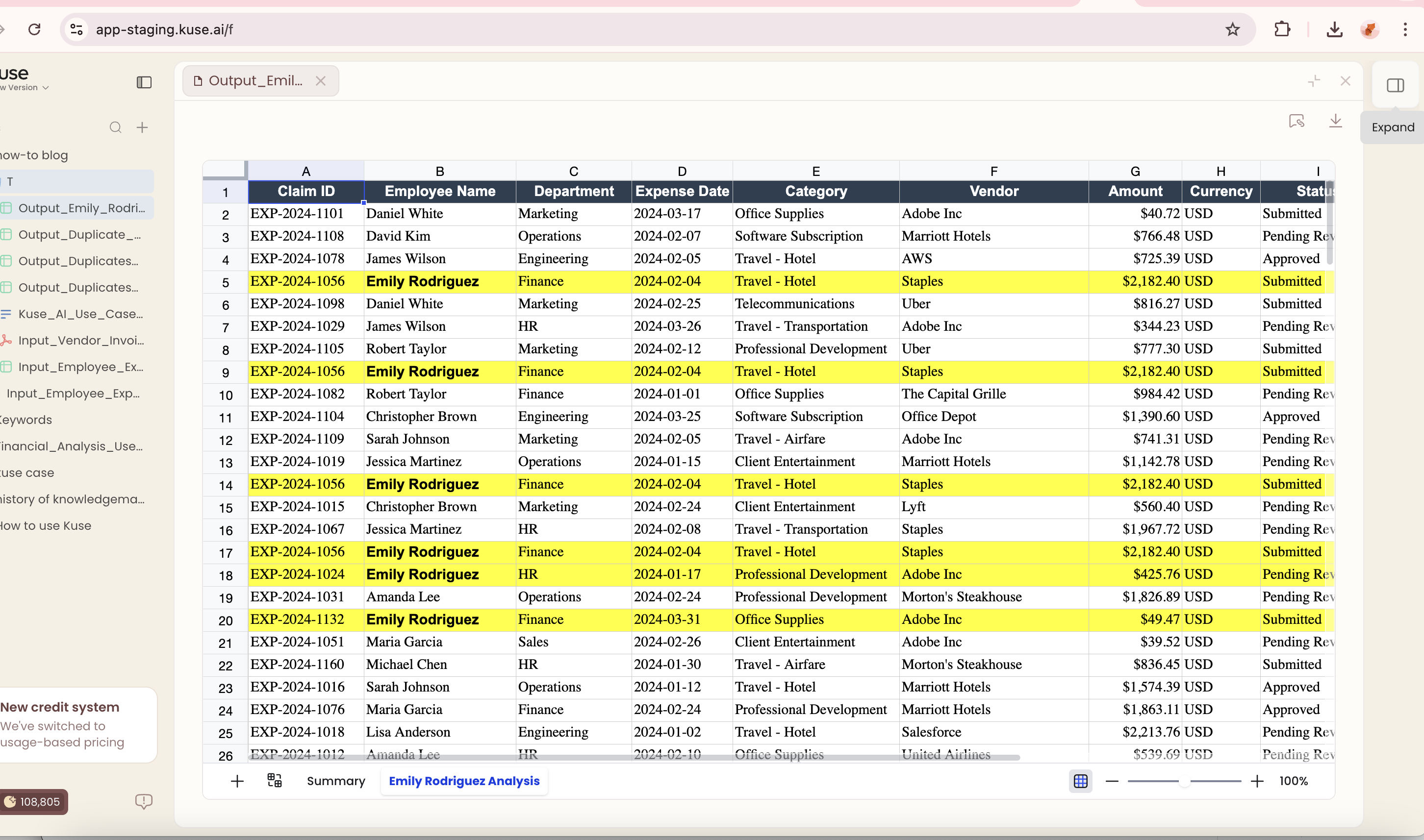Click the search icon in sidebar
Image resolution: width=1424 pixels, height=840 pixels.
point(116,127)
